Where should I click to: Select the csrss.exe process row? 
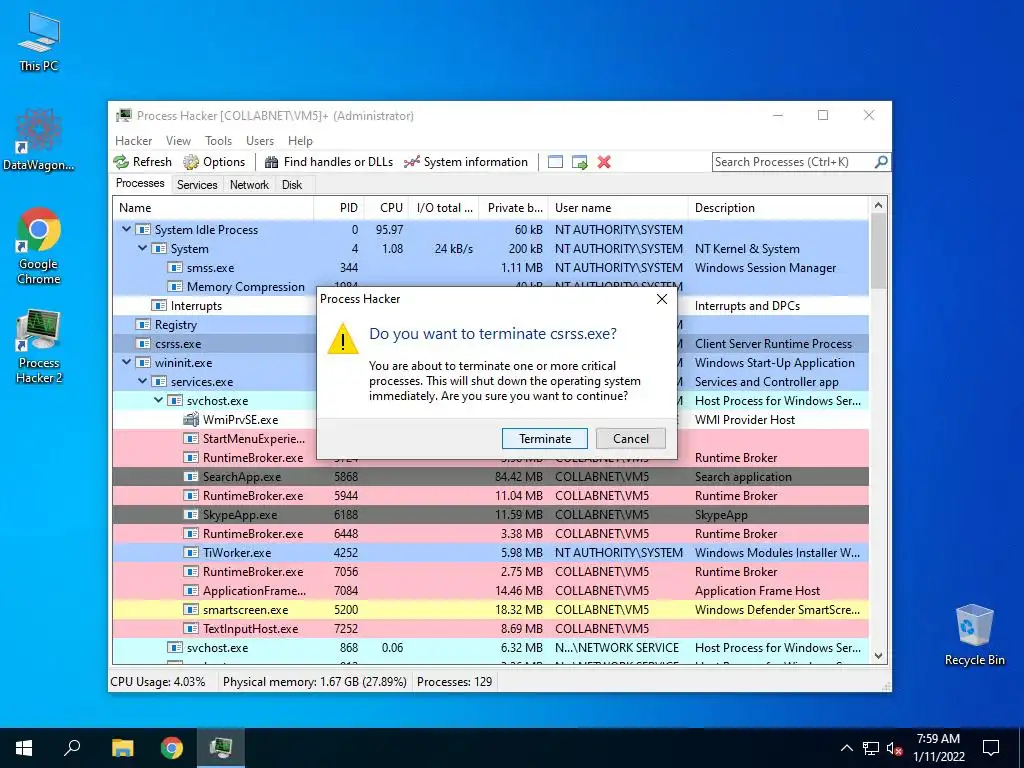click(490, 344)
